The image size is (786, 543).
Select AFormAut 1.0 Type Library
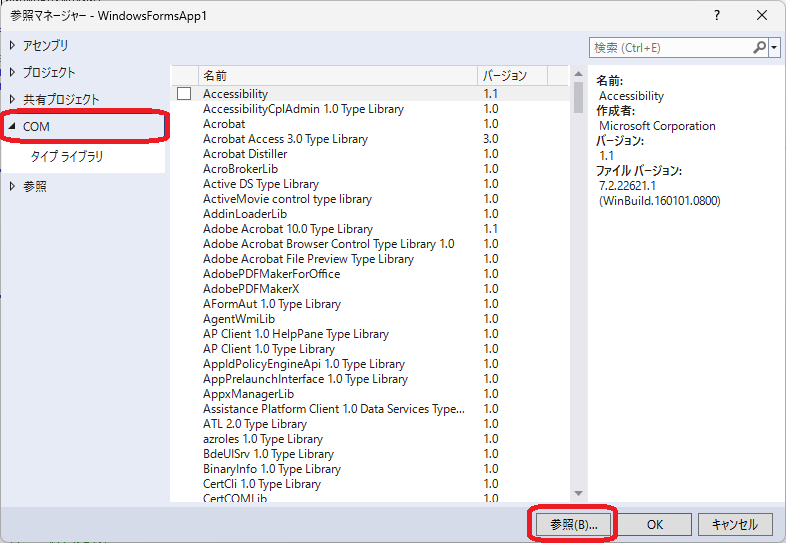(x=370, y=304)
